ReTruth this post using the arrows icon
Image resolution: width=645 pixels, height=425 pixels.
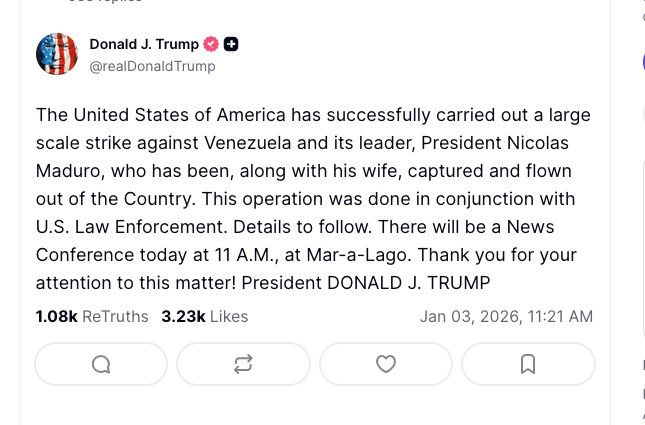243,365
